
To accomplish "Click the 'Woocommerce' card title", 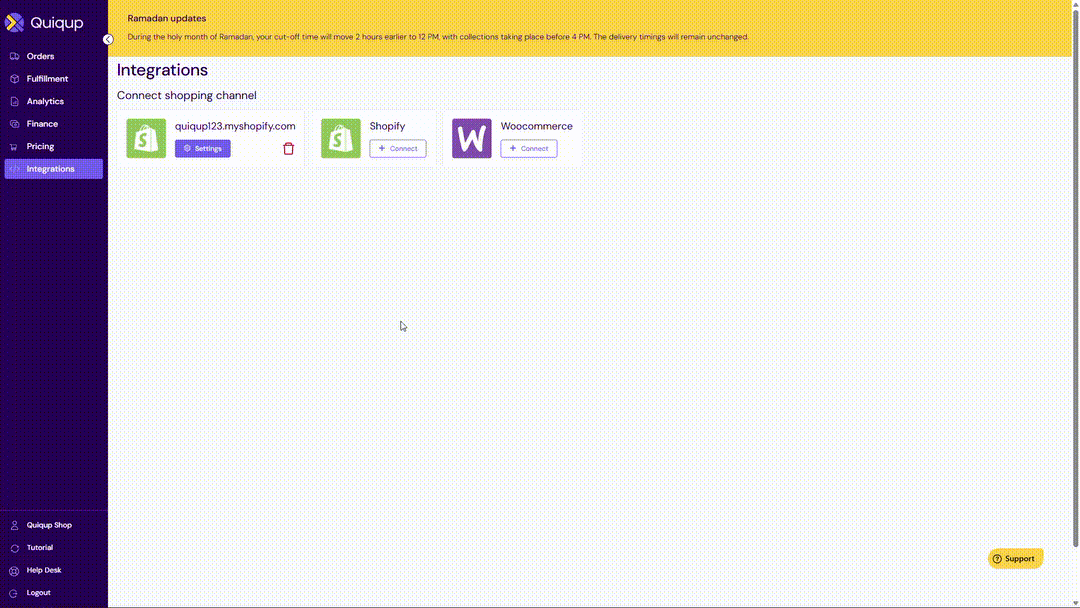I will (537, 126).
